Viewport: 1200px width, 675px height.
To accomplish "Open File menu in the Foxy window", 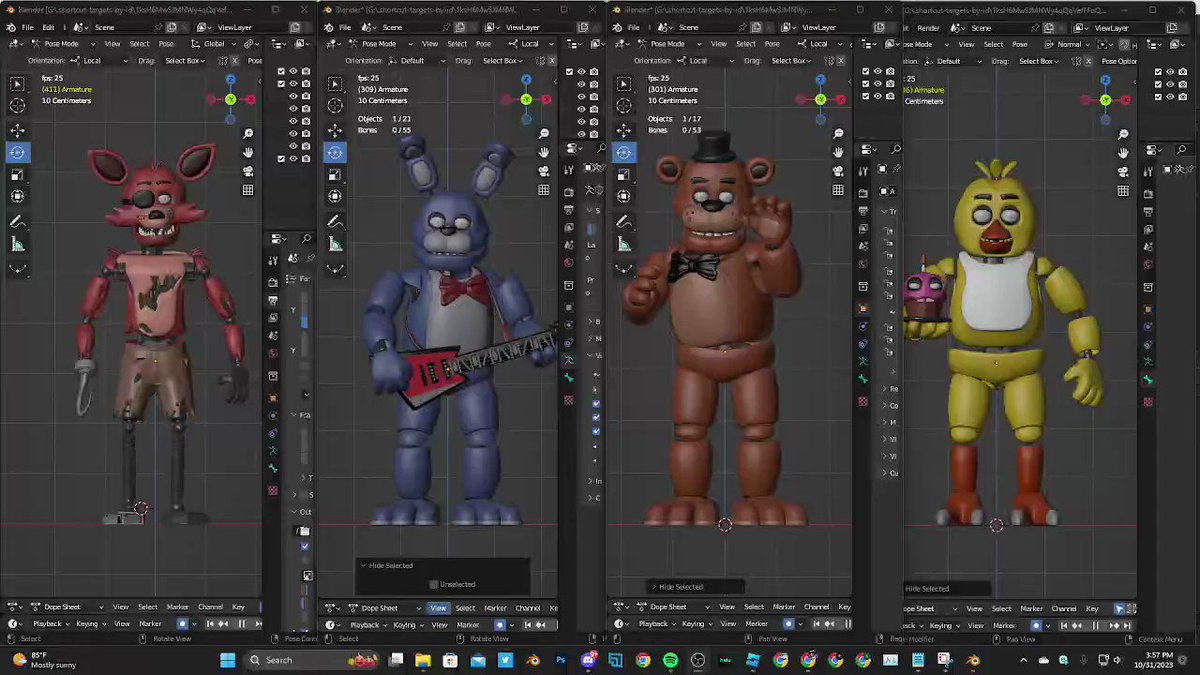I will [x=28, y=27].
